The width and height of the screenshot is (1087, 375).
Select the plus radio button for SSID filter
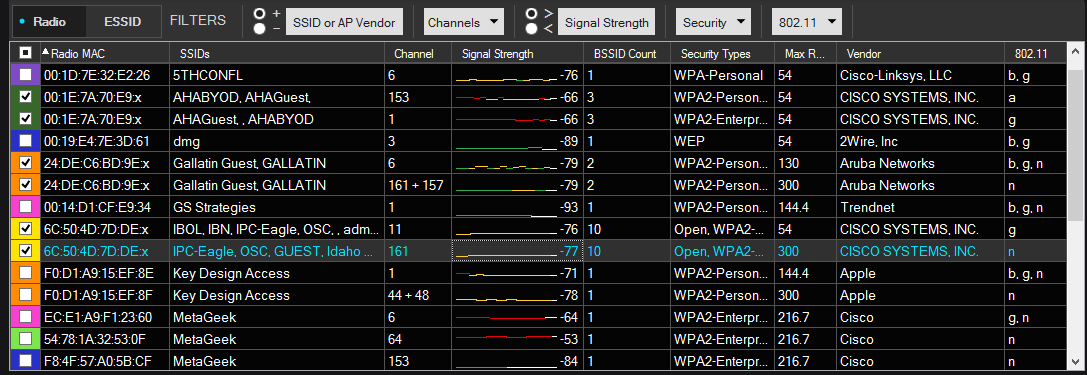259,14
